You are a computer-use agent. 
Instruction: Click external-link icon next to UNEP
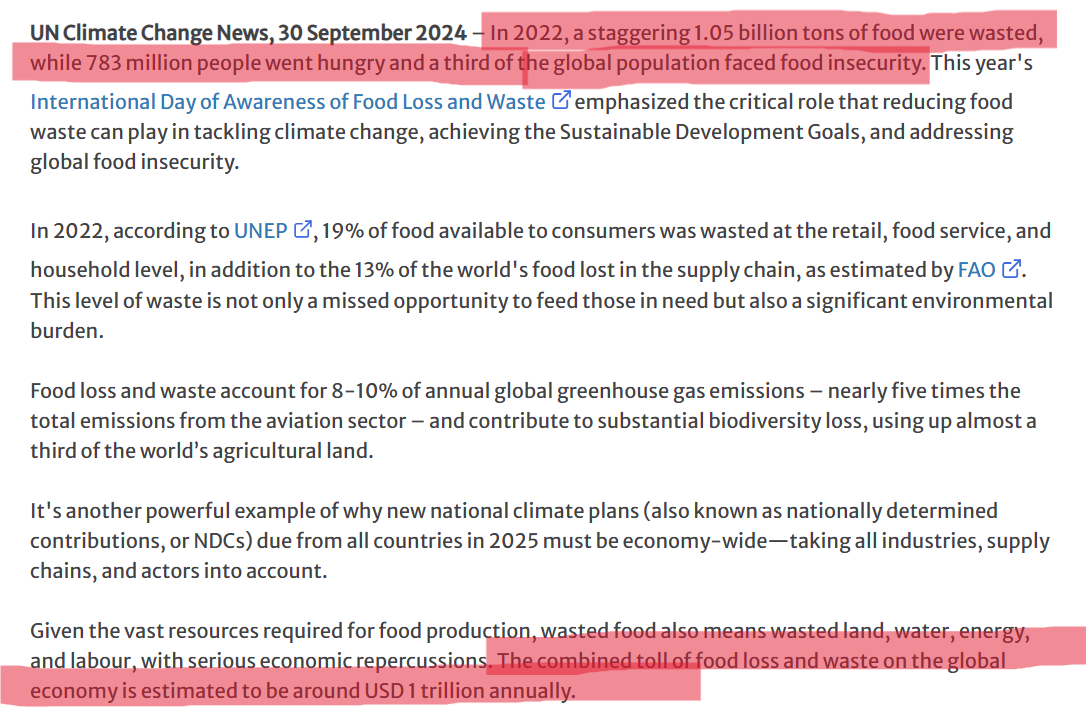[x=303, y=229]
